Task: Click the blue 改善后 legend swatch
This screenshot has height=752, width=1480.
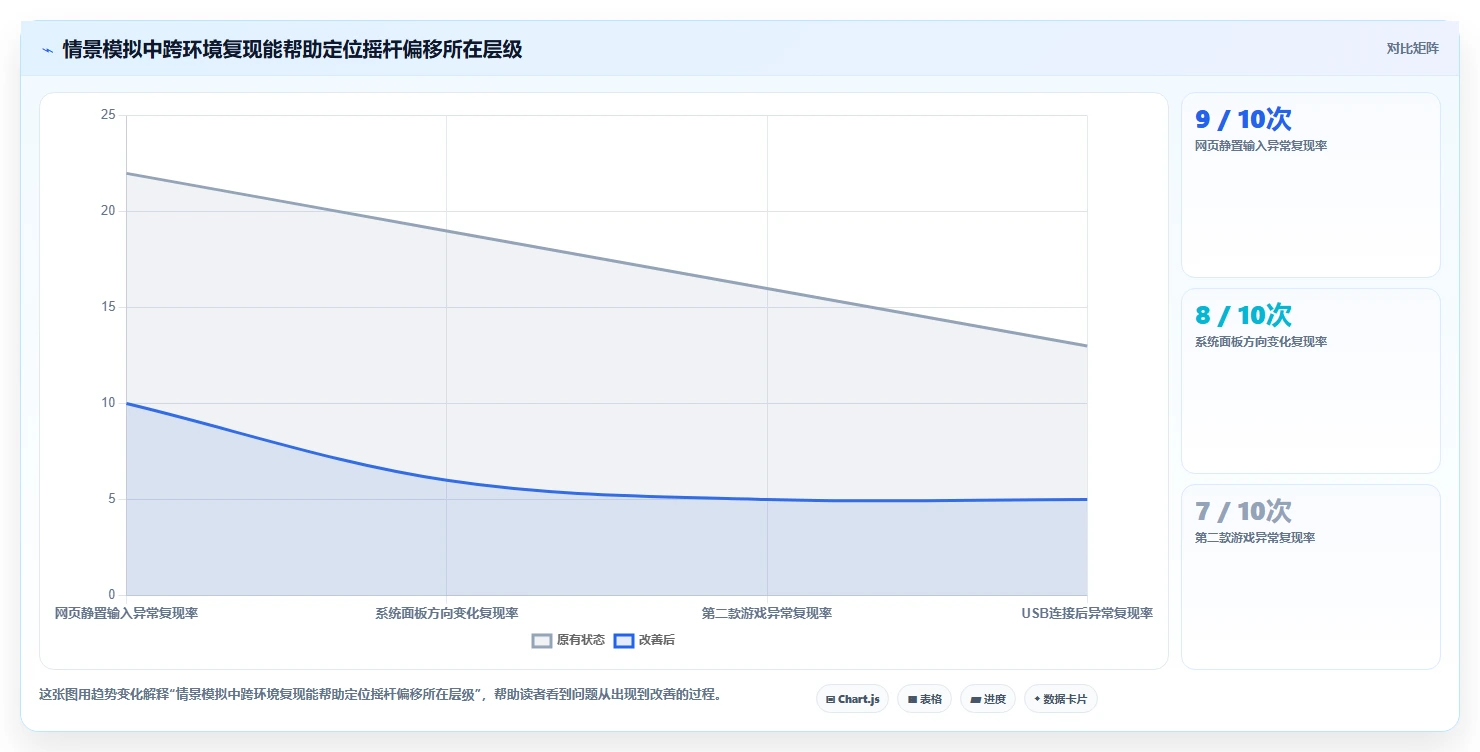Action: click(624, 640)
